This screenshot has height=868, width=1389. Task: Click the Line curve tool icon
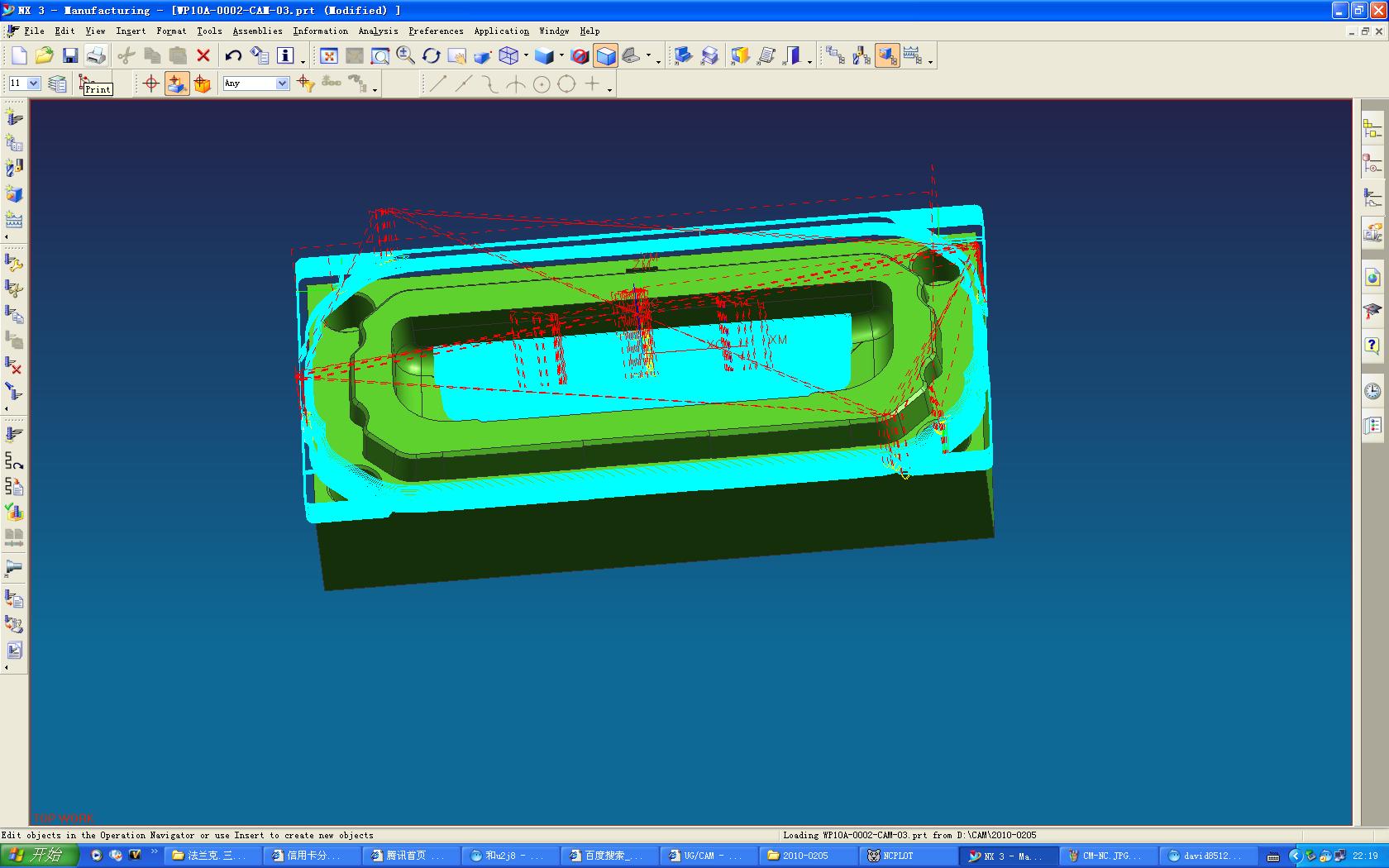click(x=437, y=83)
